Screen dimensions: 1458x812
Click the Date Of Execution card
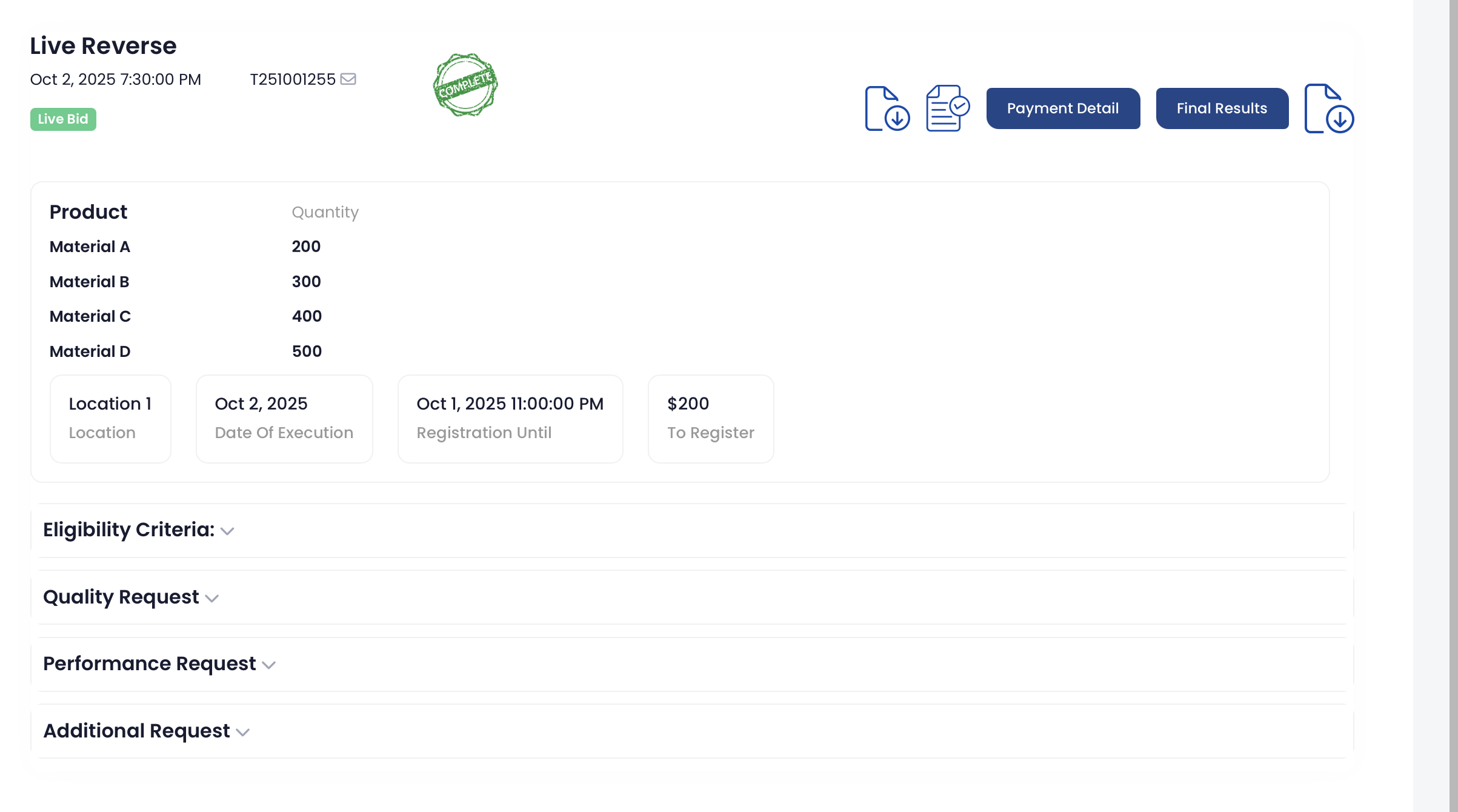coord(284,419)
